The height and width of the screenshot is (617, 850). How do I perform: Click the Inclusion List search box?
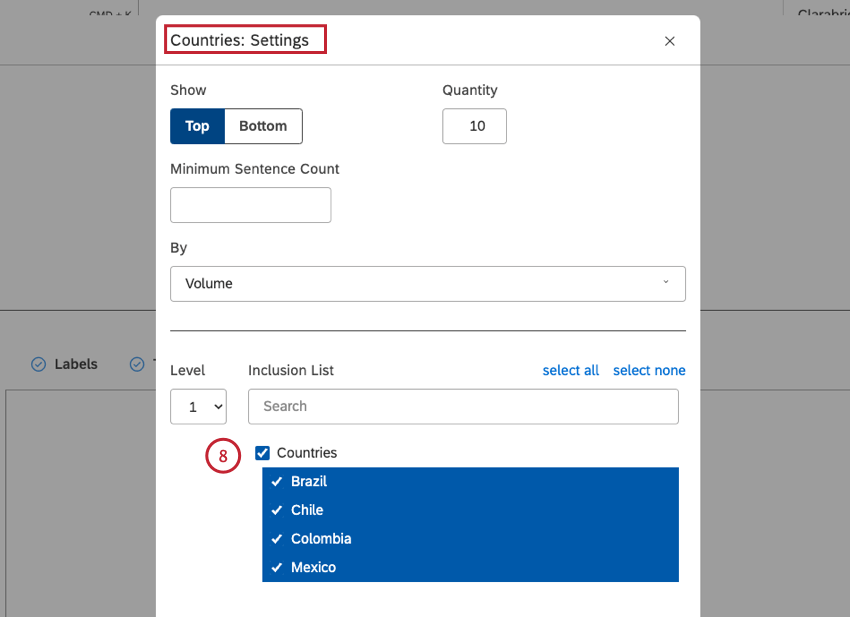tap(463, 407)
